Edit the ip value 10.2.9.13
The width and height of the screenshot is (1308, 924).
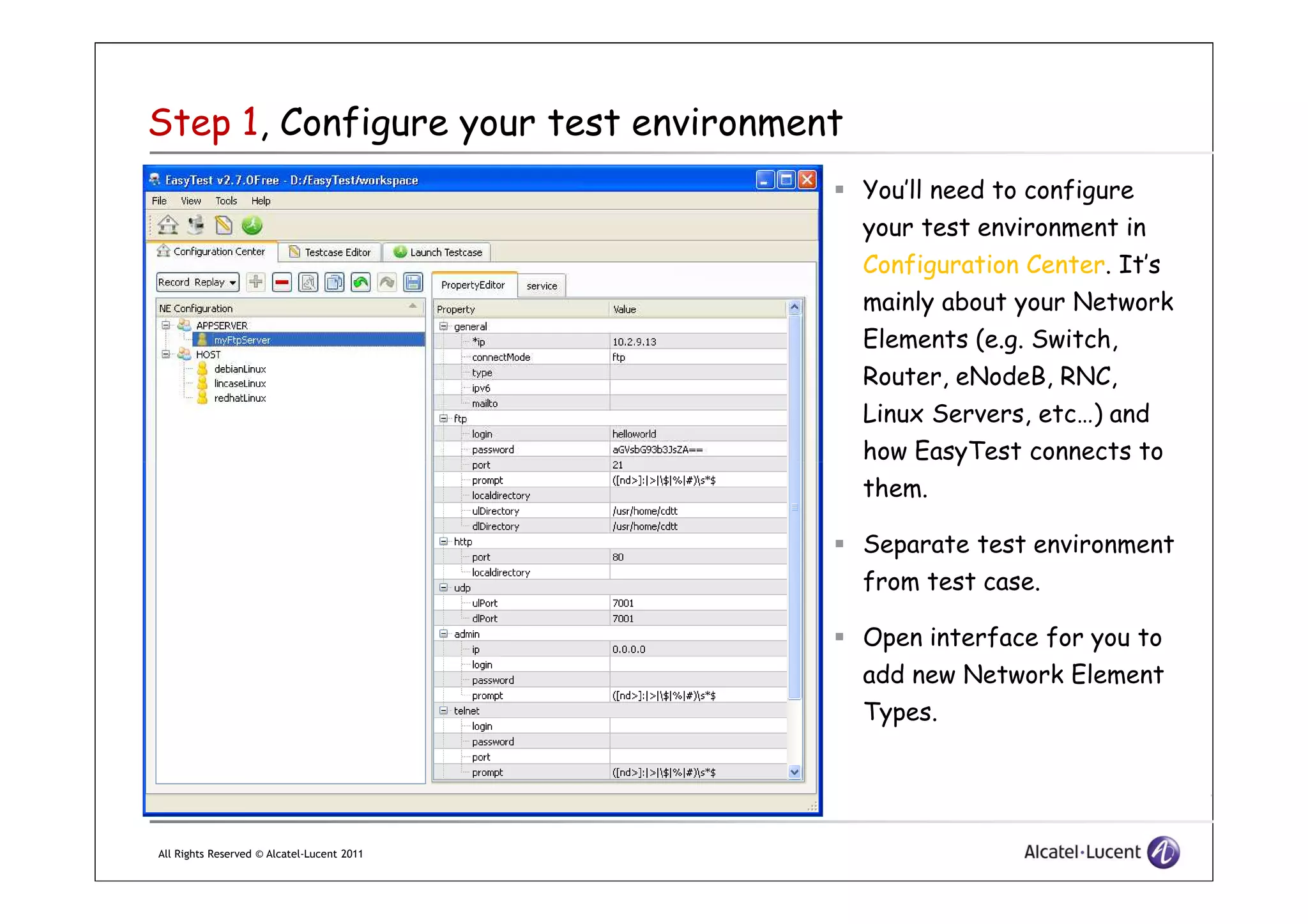point(698,342)
